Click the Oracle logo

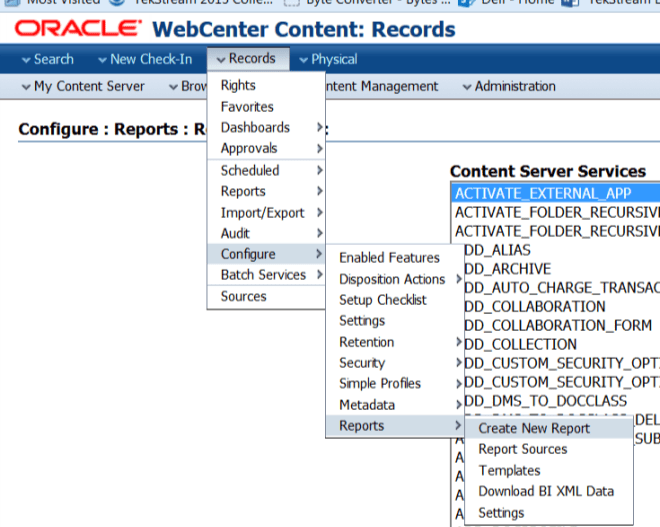[78, 29]
